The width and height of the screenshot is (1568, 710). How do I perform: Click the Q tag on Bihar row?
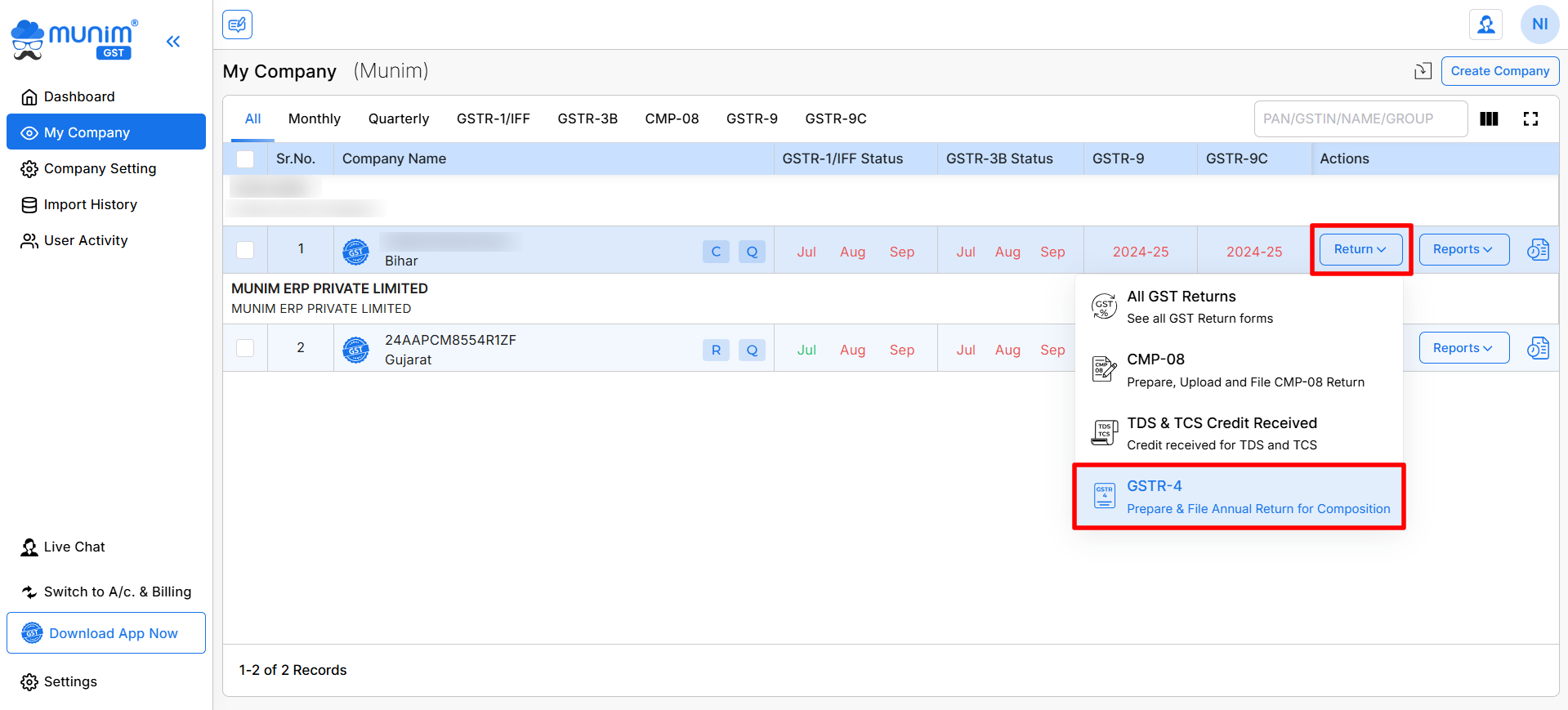point(752,252)
